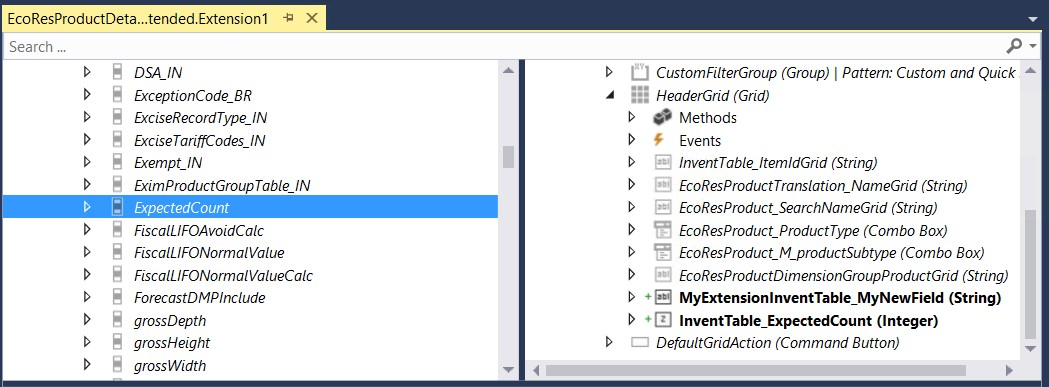Click the FiscalLIFONormalValue field icon
1049x387 pixels.
tap(118, 252)
